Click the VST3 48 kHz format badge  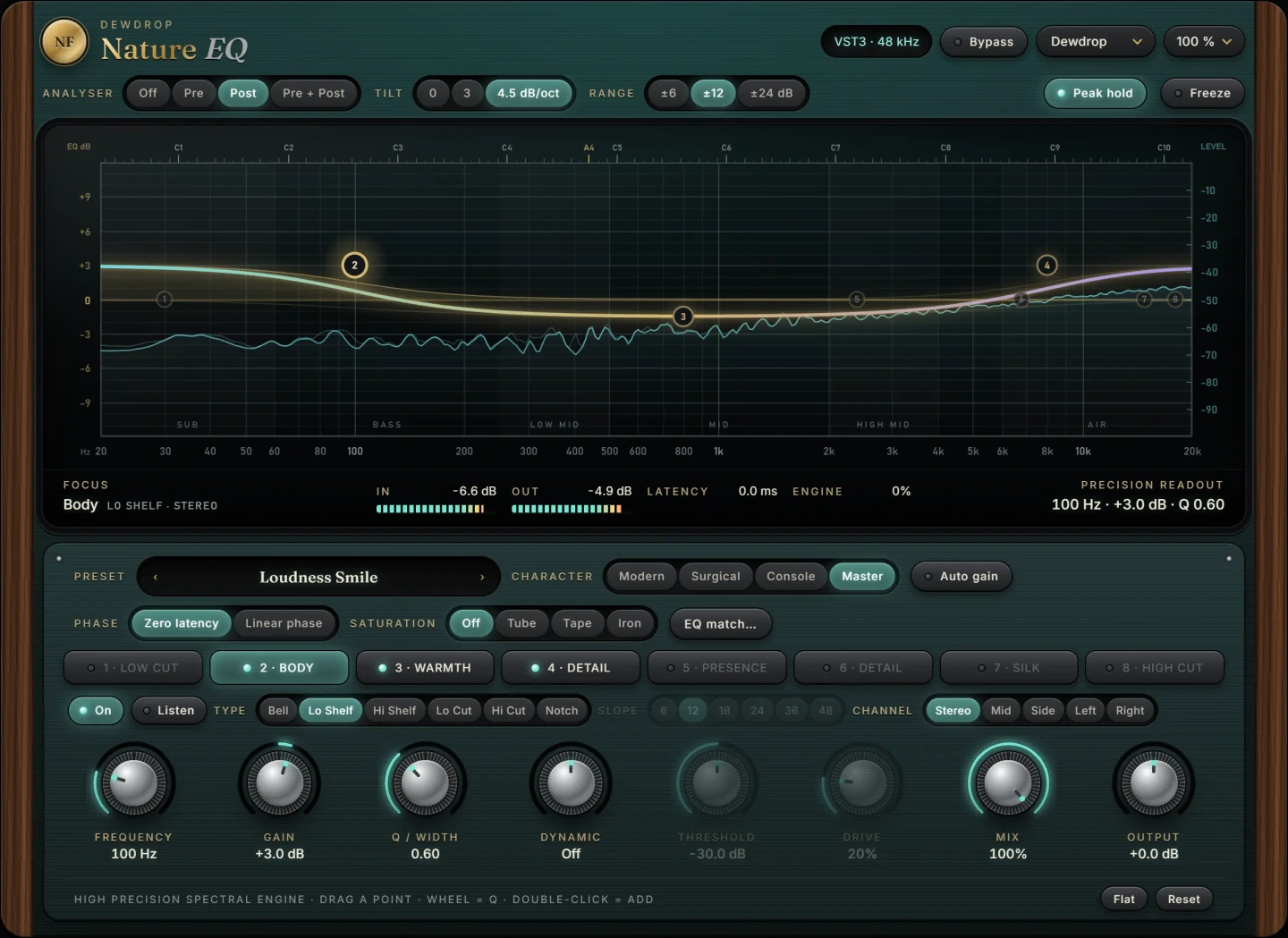[877, 42]
